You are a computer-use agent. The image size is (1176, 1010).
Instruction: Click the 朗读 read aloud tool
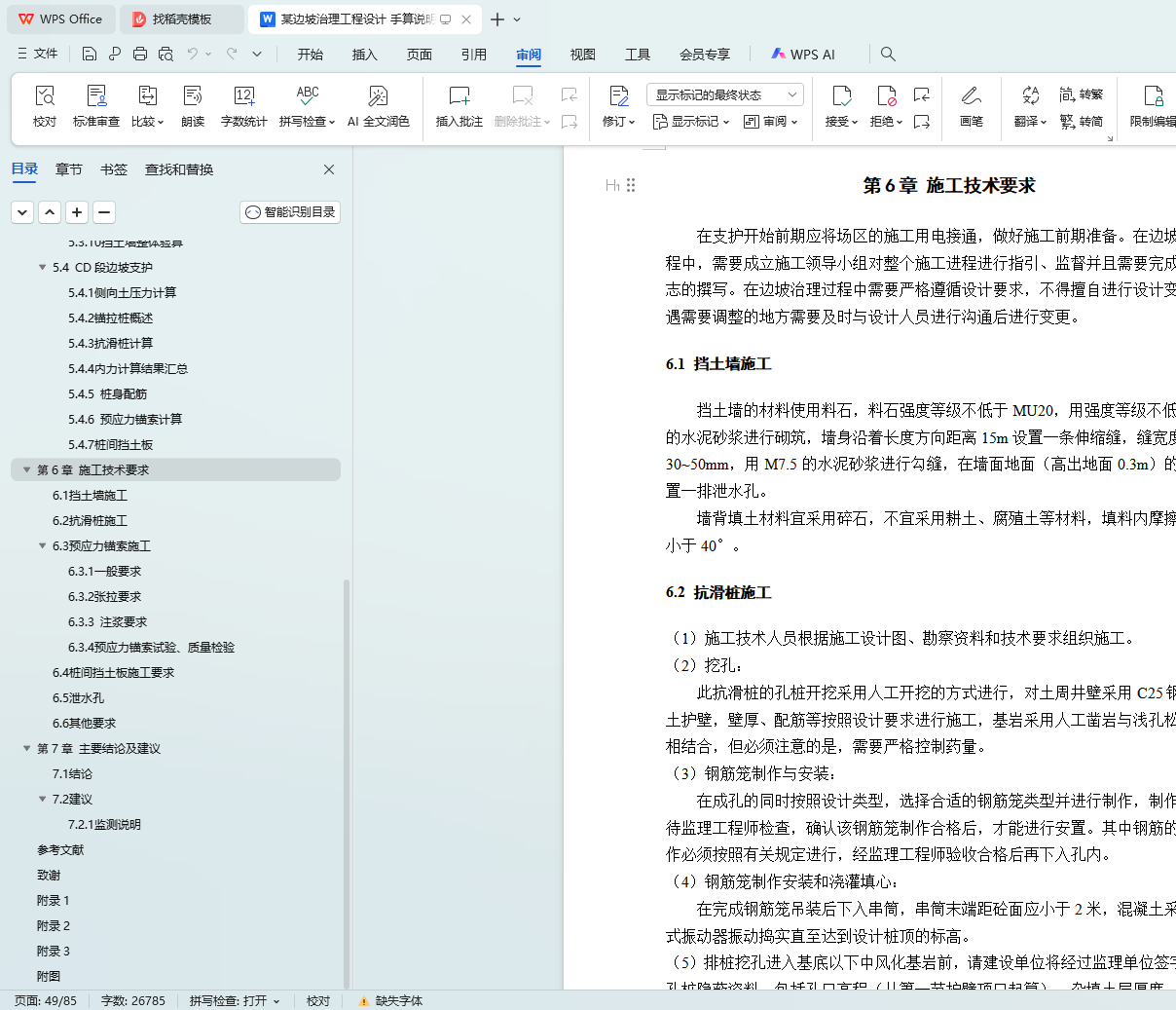[193, 106]
